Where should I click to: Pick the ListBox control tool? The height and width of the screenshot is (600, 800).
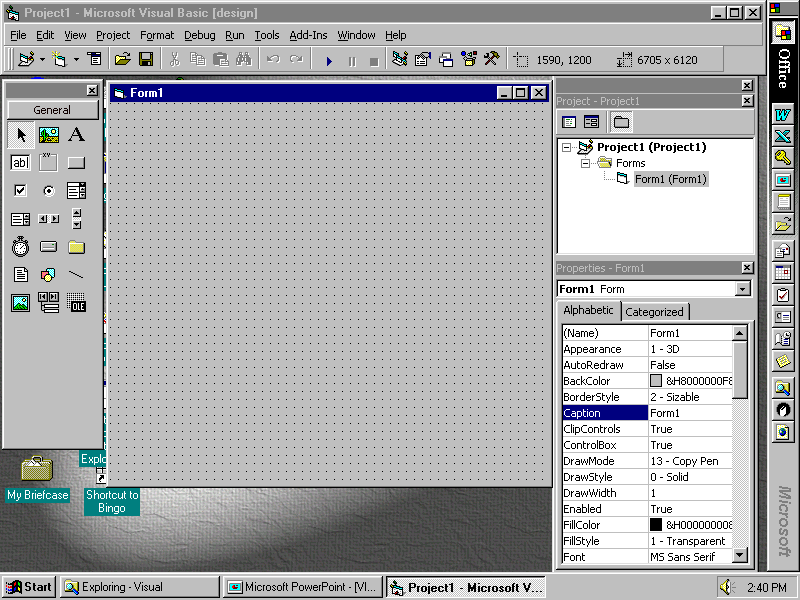click(21, 219)
